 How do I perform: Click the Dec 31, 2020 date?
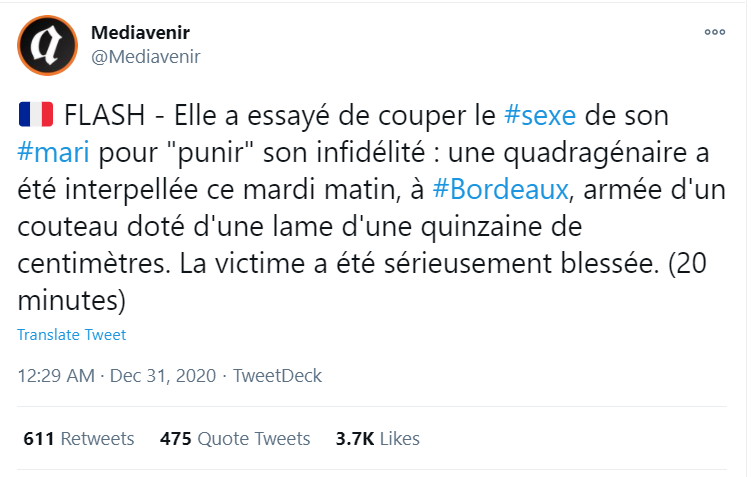(x=165, y=376)
